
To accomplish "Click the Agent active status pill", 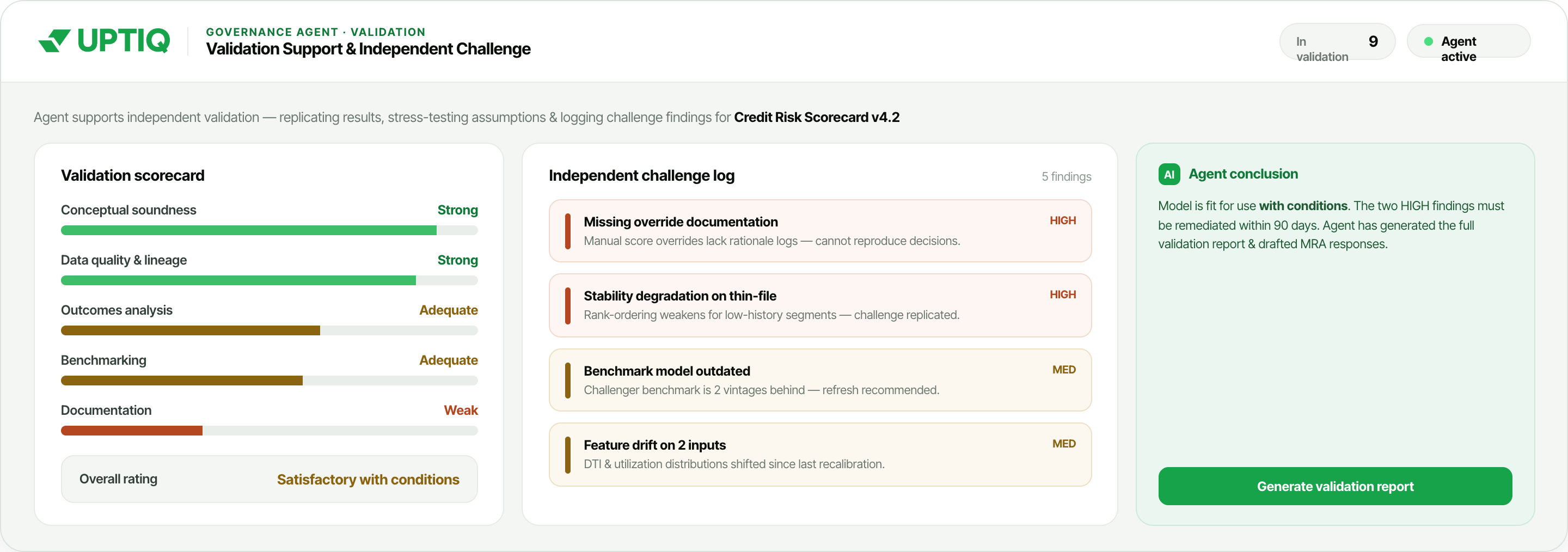I will coord(1468,41).
